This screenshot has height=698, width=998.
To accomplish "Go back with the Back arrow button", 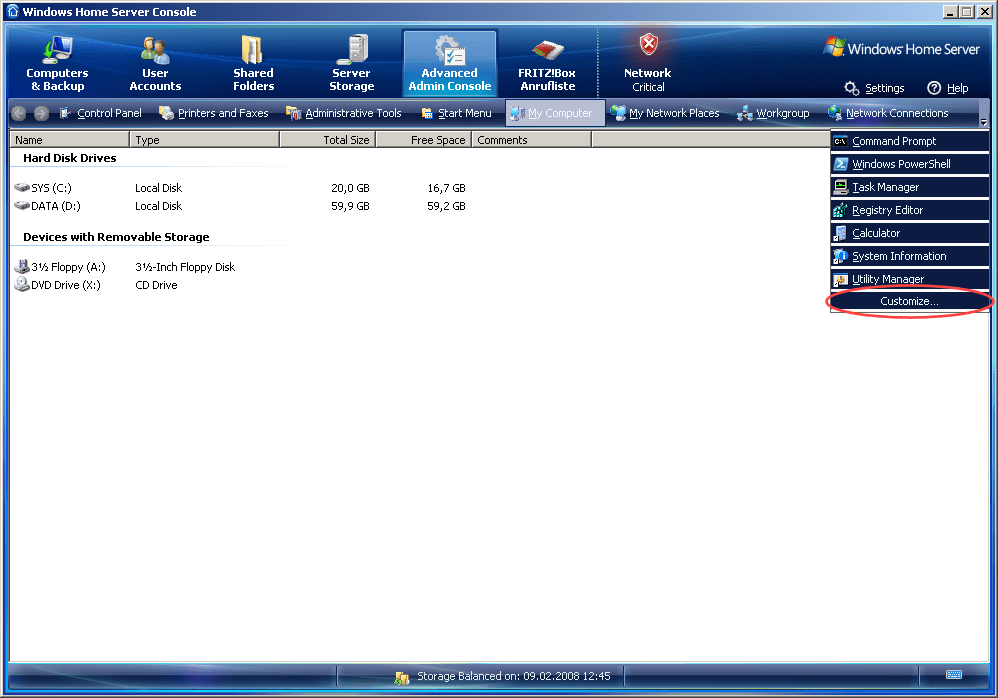I will pos(19,113).
